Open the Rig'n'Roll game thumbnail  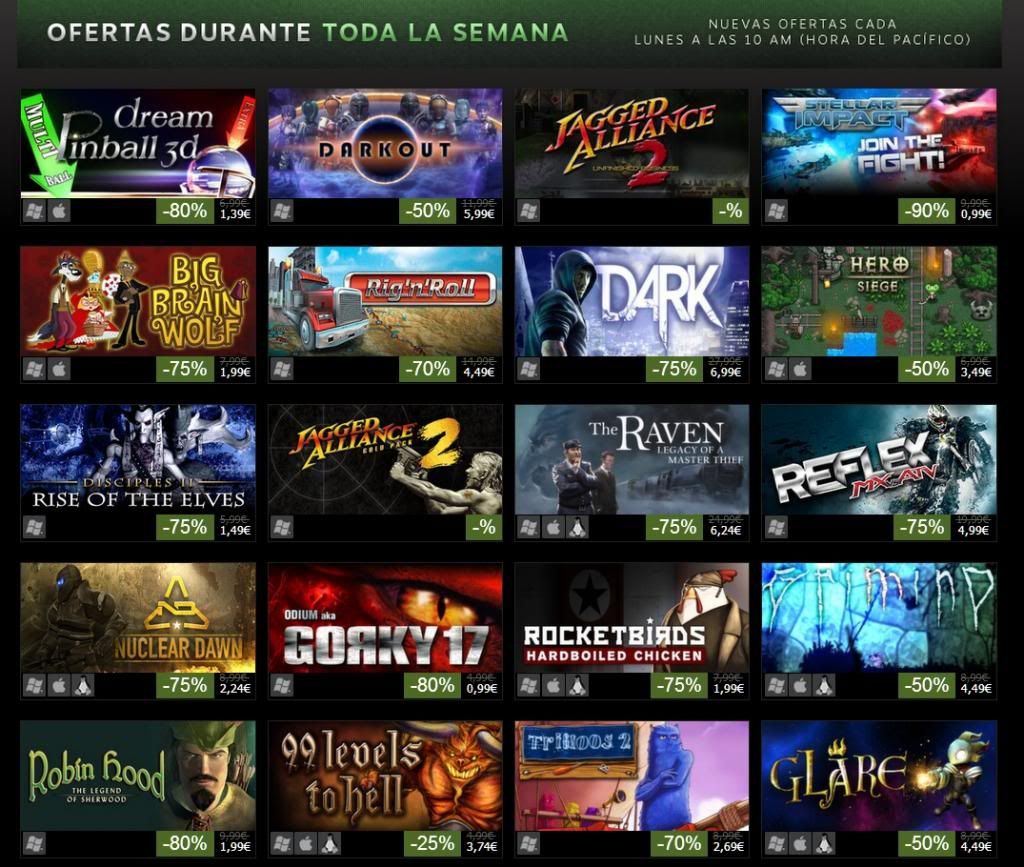(385, 301)
